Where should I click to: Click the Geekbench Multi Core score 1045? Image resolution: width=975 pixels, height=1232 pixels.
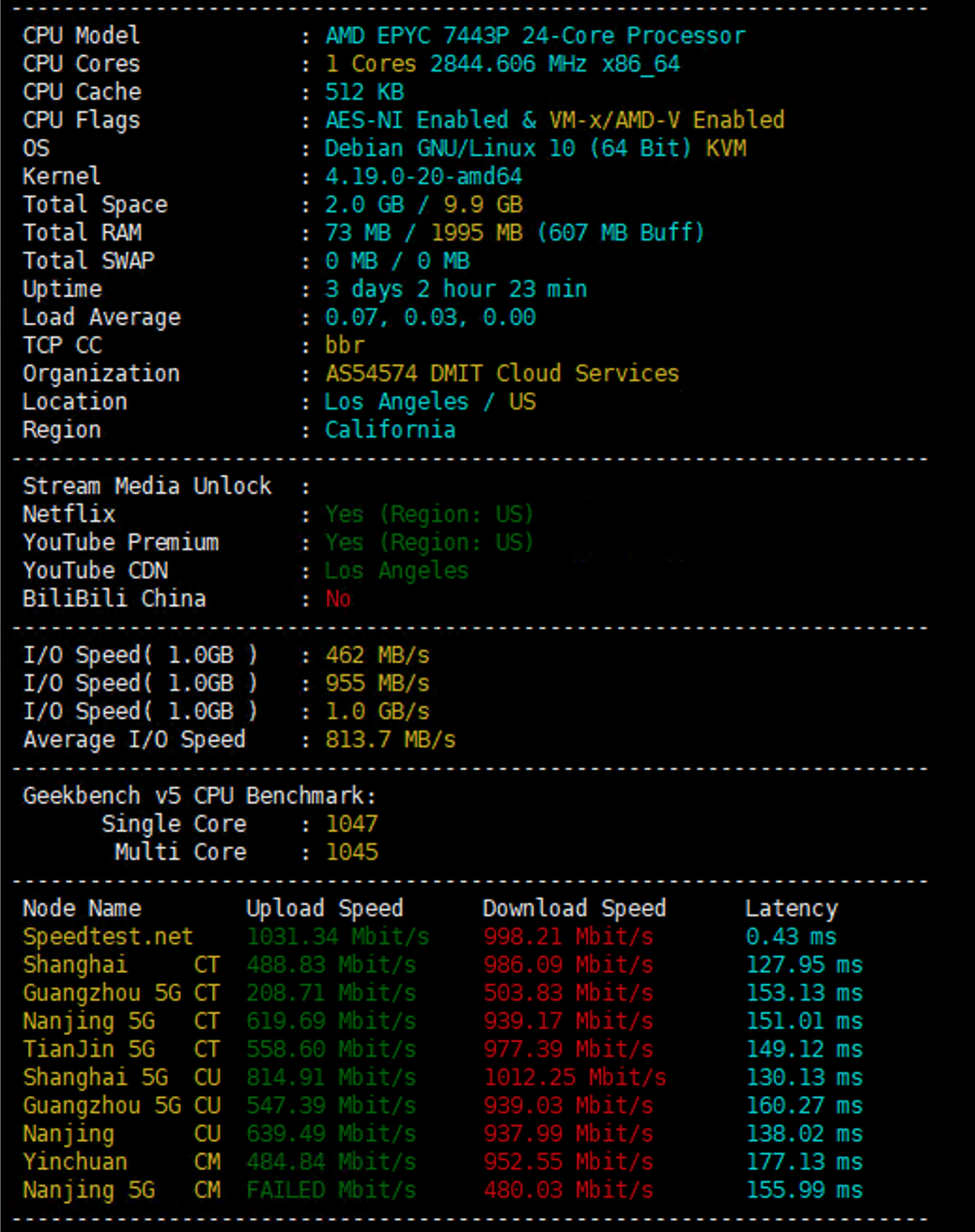click(351, 853)
